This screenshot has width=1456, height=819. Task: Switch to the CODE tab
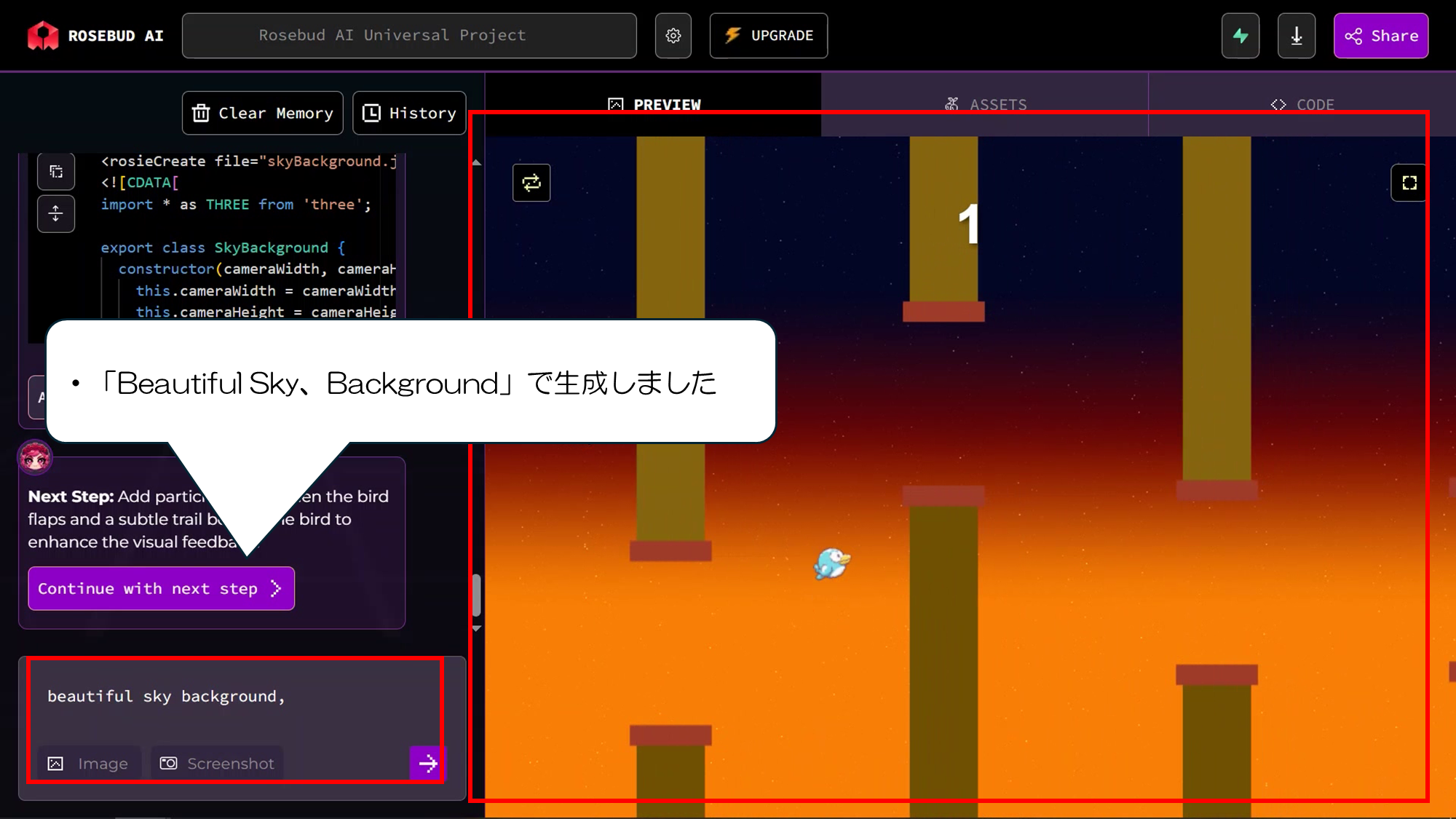pyautogui.click(x=1302, y=104)
